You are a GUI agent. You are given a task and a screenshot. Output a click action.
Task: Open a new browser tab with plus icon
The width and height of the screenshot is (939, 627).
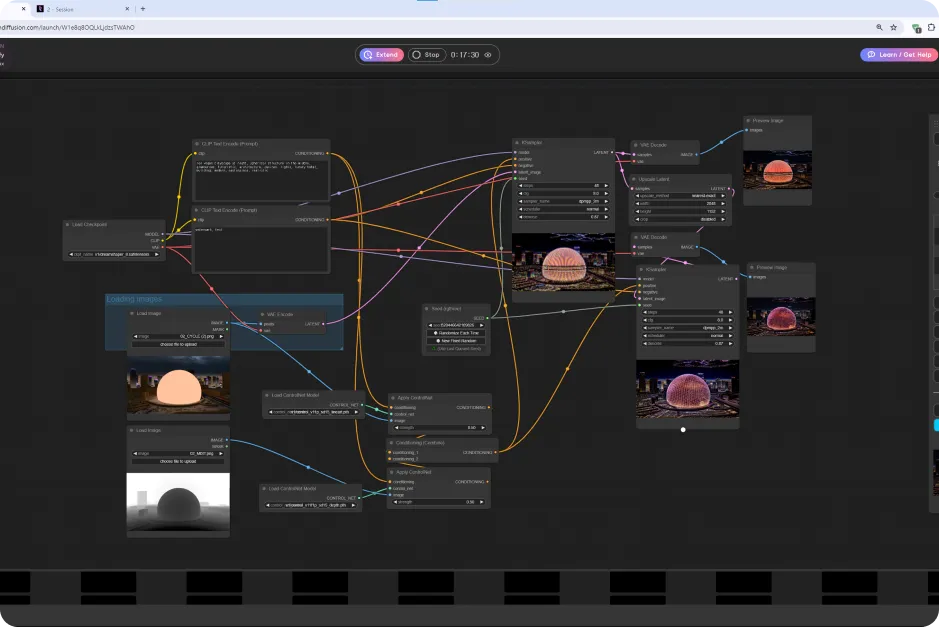coord(143,9)
